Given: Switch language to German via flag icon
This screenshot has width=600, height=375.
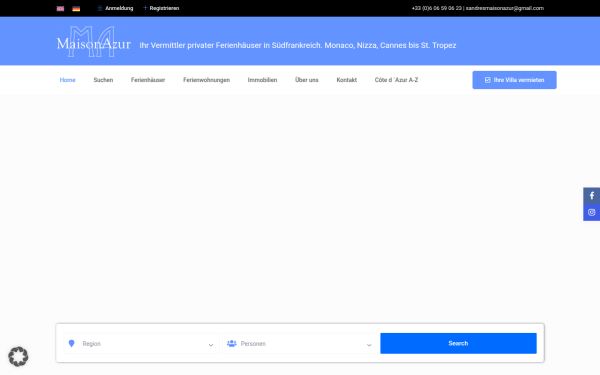Looking at the screenshot, I should (x=76, y=8).
